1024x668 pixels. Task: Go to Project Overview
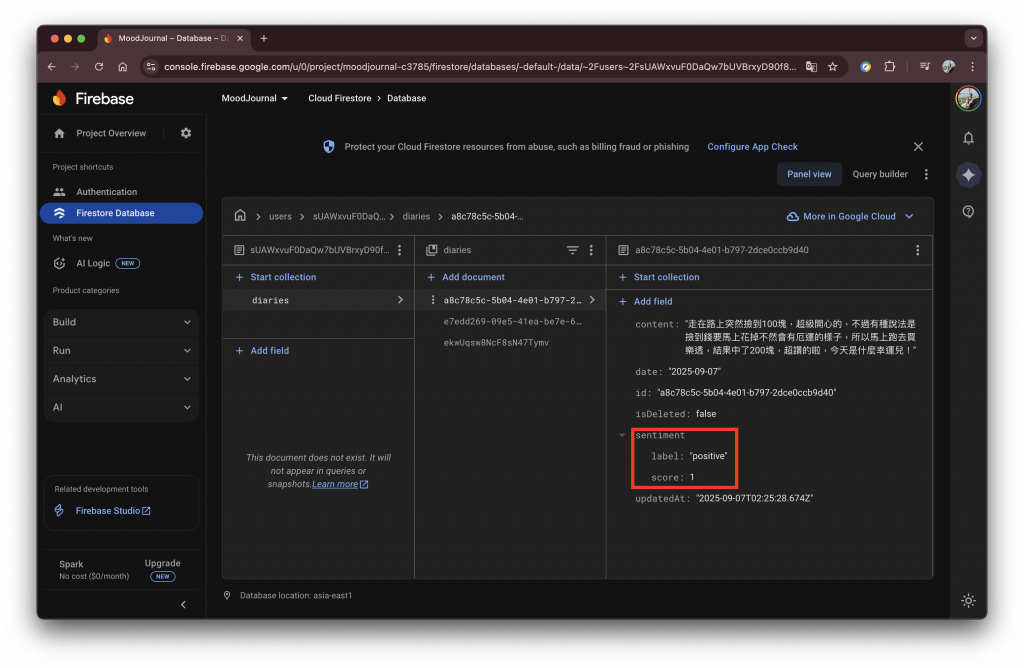110,133
